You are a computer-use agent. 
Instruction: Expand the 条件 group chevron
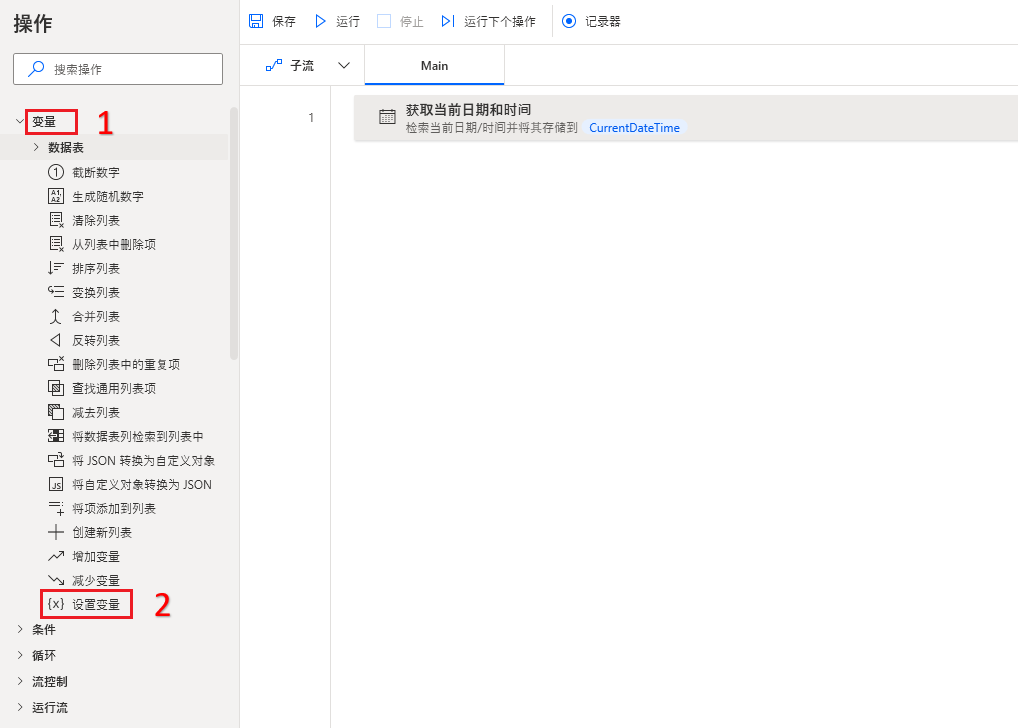(x=19, y=629)
